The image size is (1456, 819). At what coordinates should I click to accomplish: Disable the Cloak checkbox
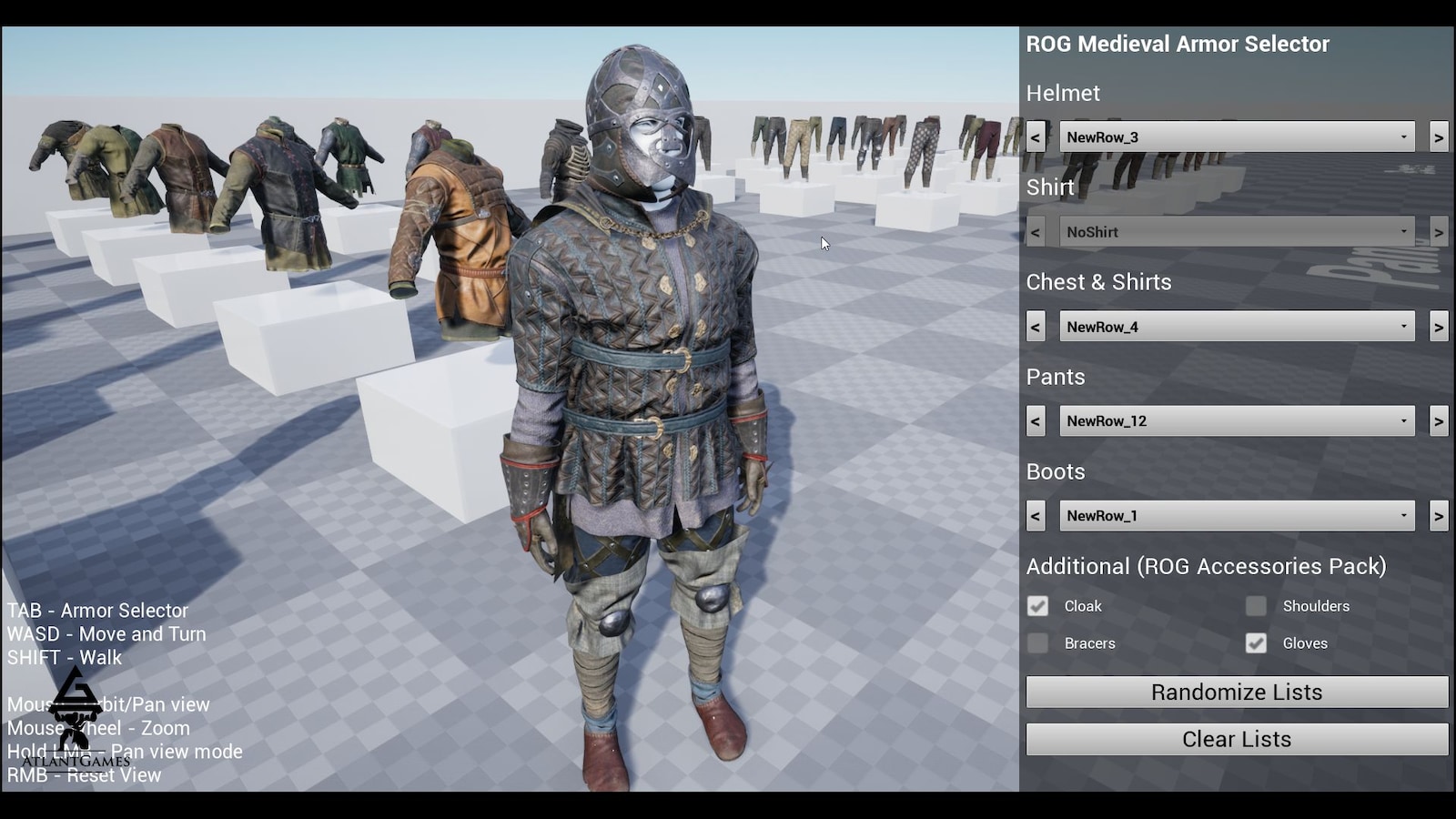tap(1037, 606)
